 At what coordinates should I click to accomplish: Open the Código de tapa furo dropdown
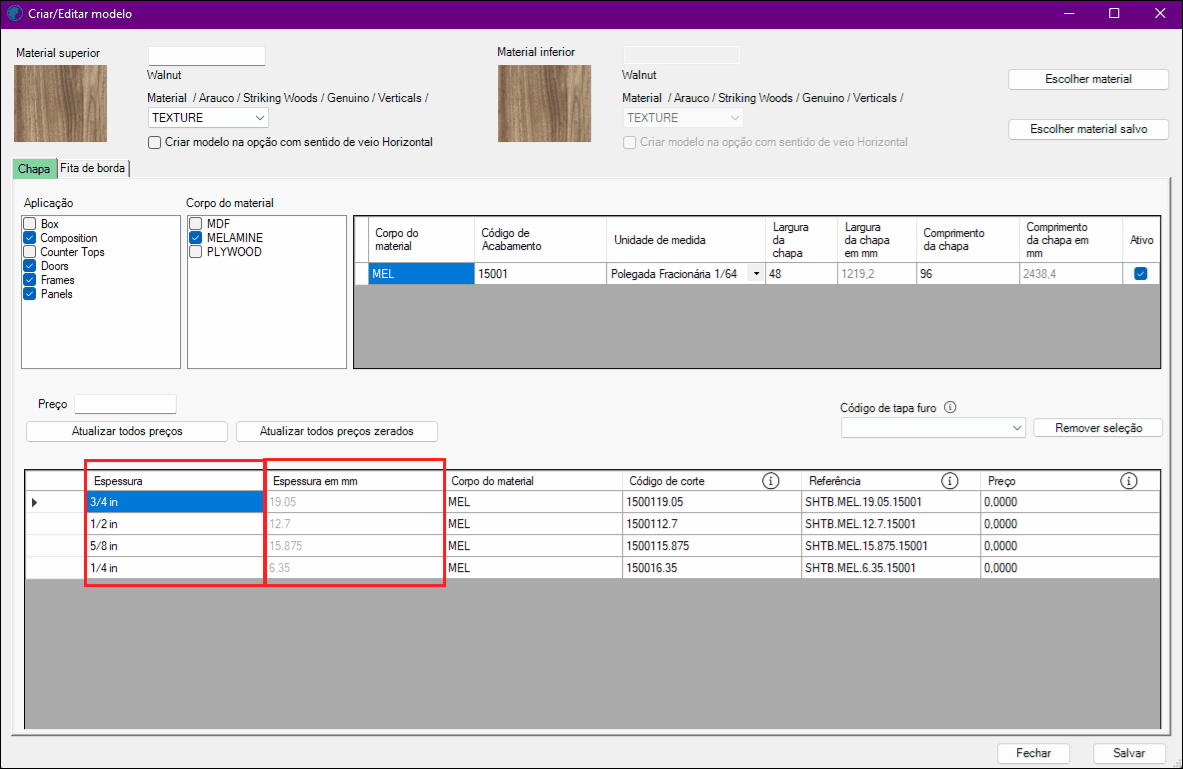point(933,428)
